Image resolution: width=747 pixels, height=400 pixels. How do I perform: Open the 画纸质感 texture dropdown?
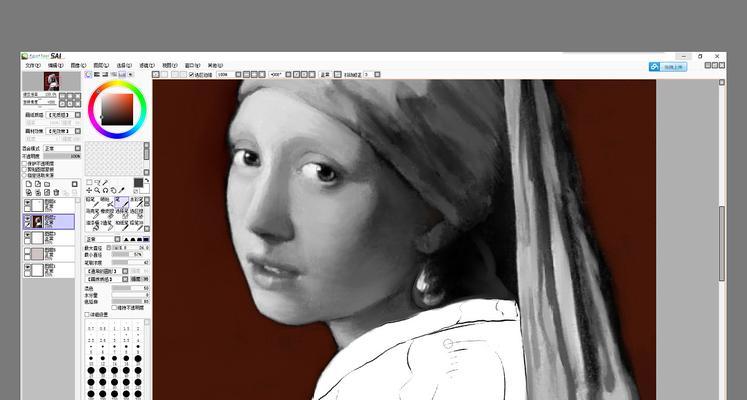tap(78, 115)
